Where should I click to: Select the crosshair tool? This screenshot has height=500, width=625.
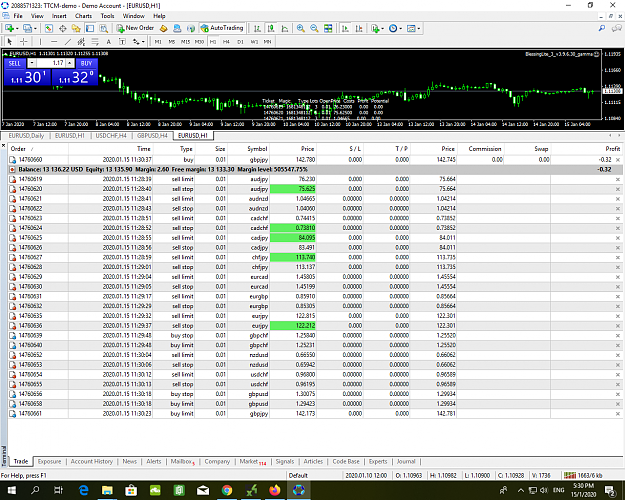click(24, 41)
